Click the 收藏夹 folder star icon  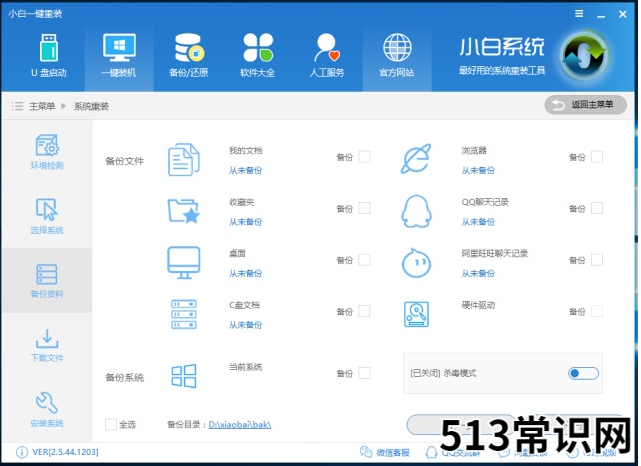(184, 211)
